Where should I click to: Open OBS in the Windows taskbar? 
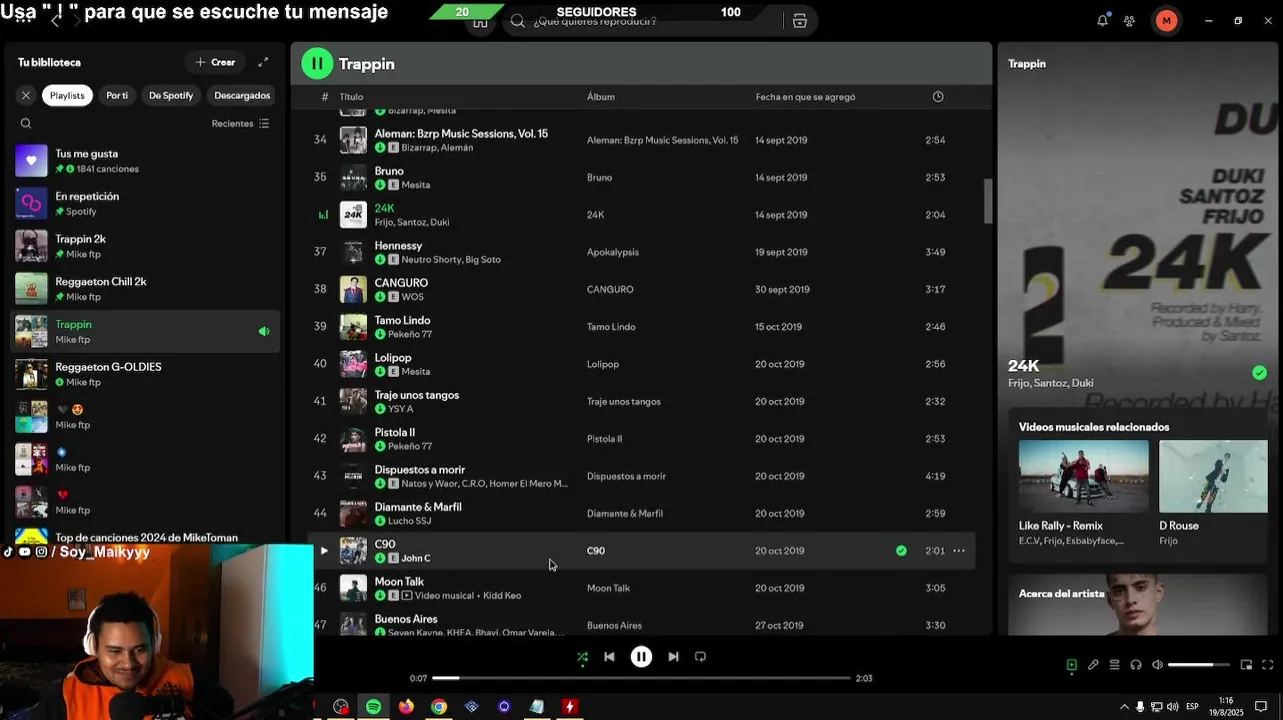coord(341,706)
